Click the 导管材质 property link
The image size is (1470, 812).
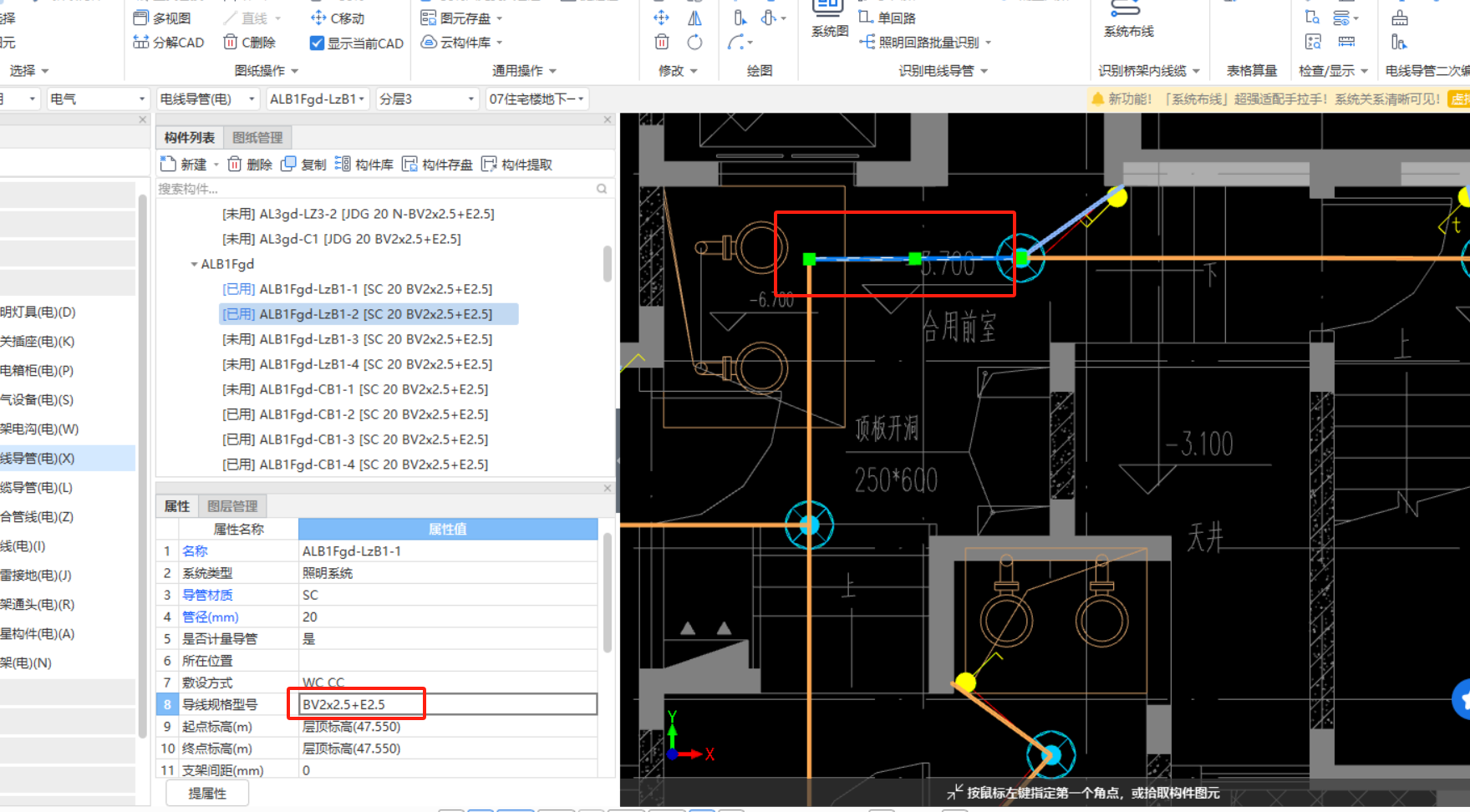point(207,595)
